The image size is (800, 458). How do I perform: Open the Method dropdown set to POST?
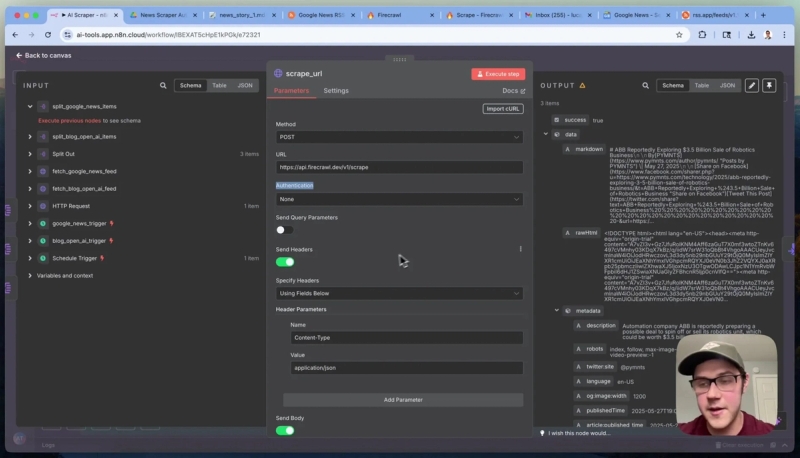point(399,137)
